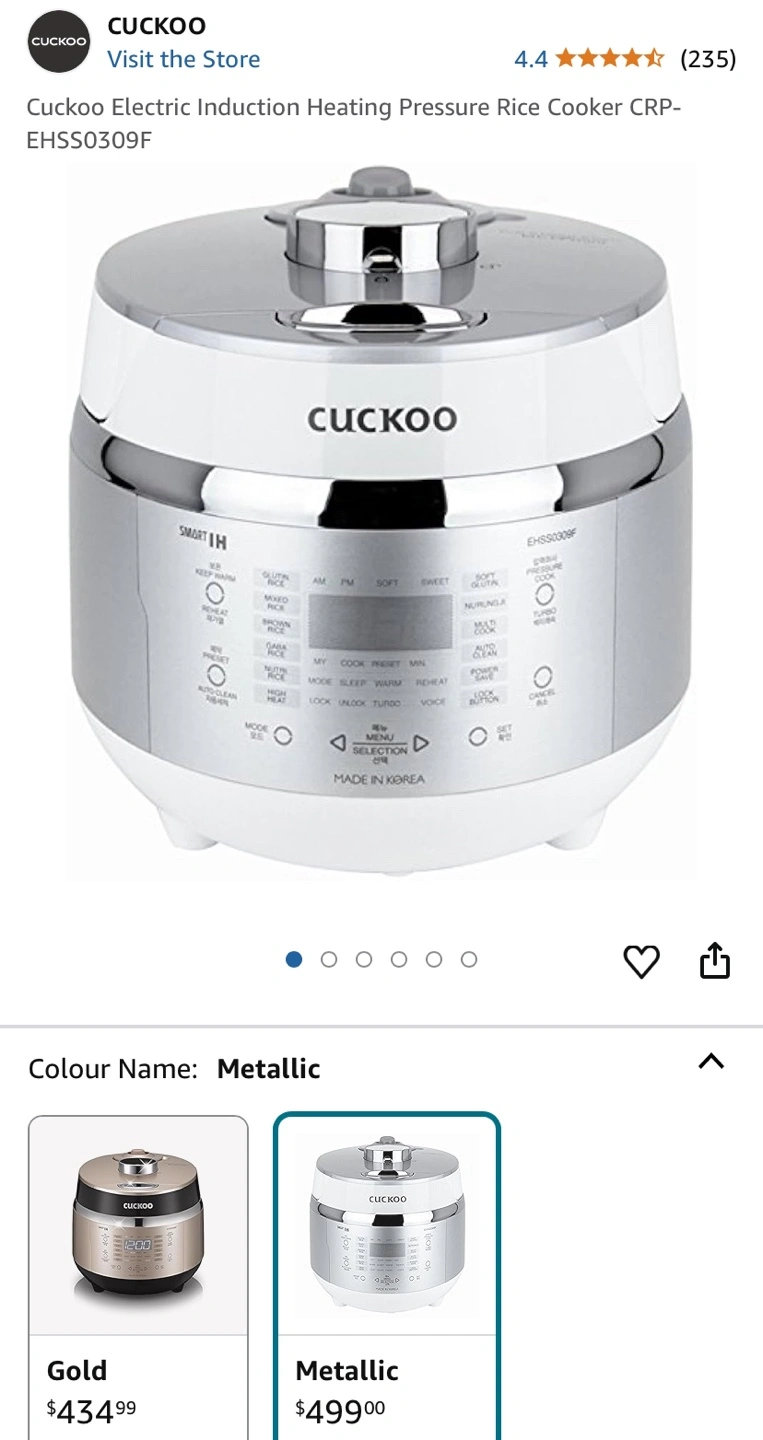Open the main rice cooker product image
This screenshot has height=1440, width=763.
coord(381,522)
